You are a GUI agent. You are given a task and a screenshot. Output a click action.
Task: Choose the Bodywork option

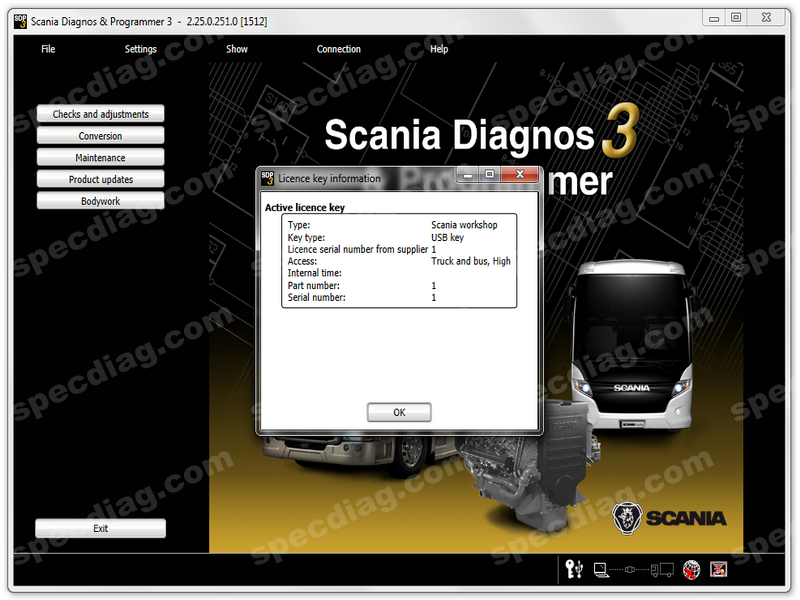(x=100, y=201)
